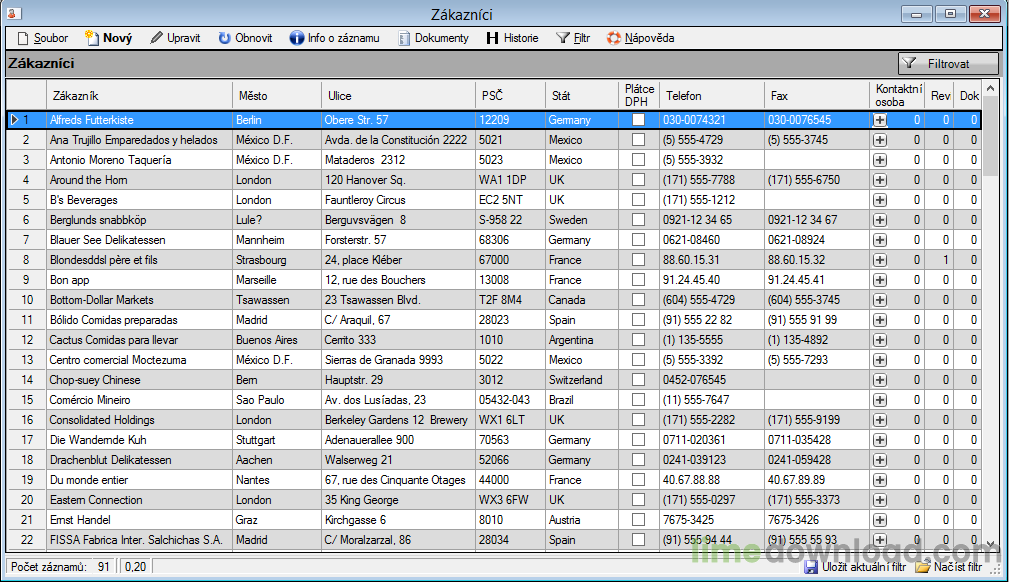
Task: Click phone number 0711-020361
Action: [712, 440]
